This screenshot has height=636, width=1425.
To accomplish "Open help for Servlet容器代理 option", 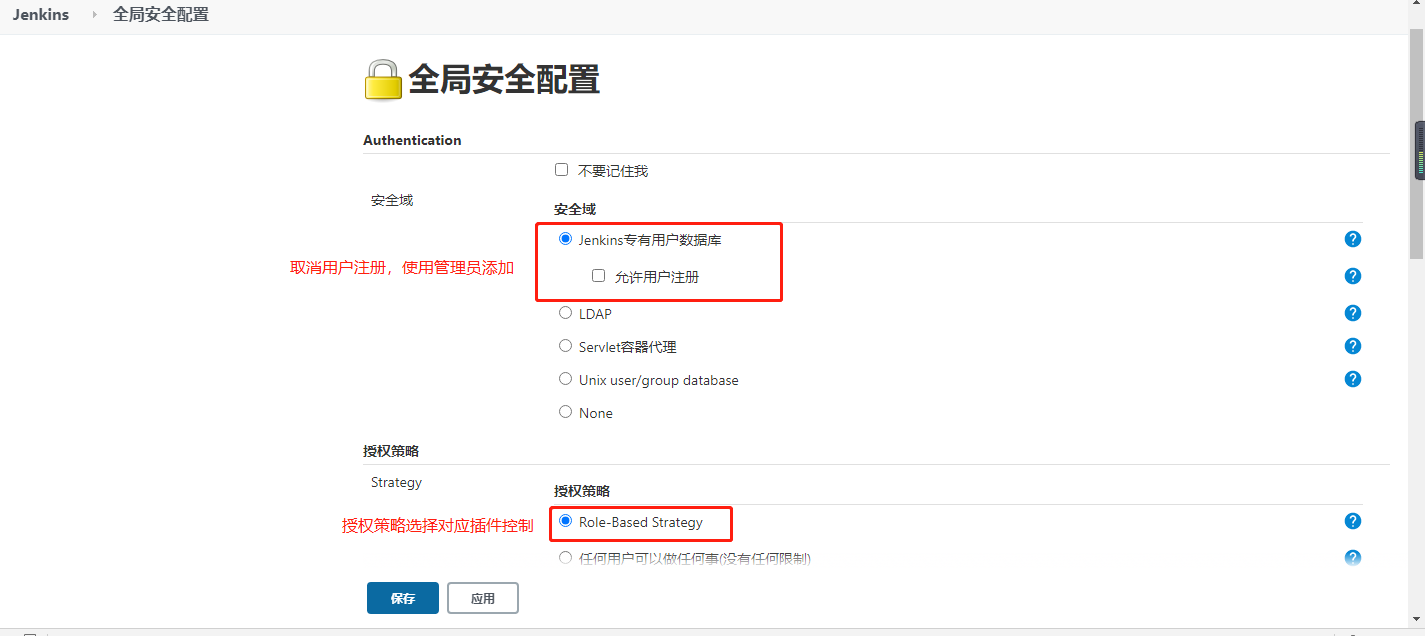I will click(1352, 346).
